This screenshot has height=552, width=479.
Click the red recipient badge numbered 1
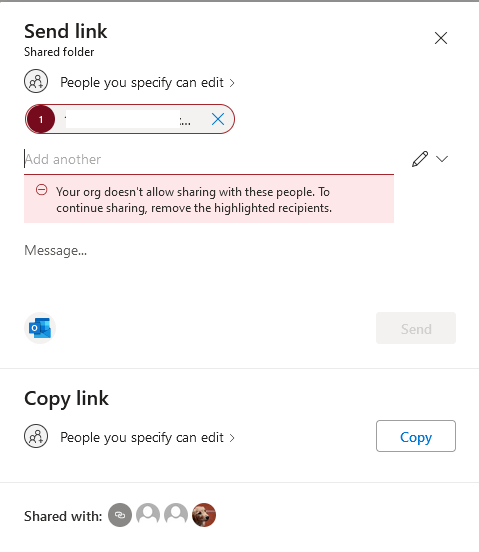coord(41,119)
